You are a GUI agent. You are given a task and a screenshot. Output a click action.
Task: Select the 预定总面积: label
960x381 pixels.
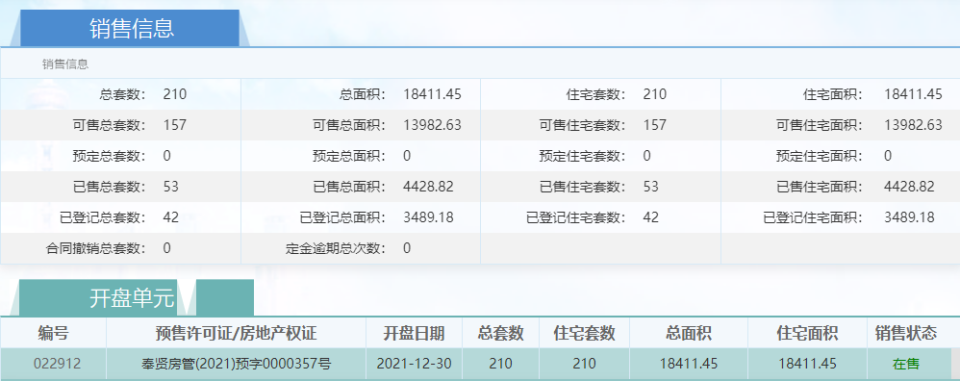tap(349, 156)
